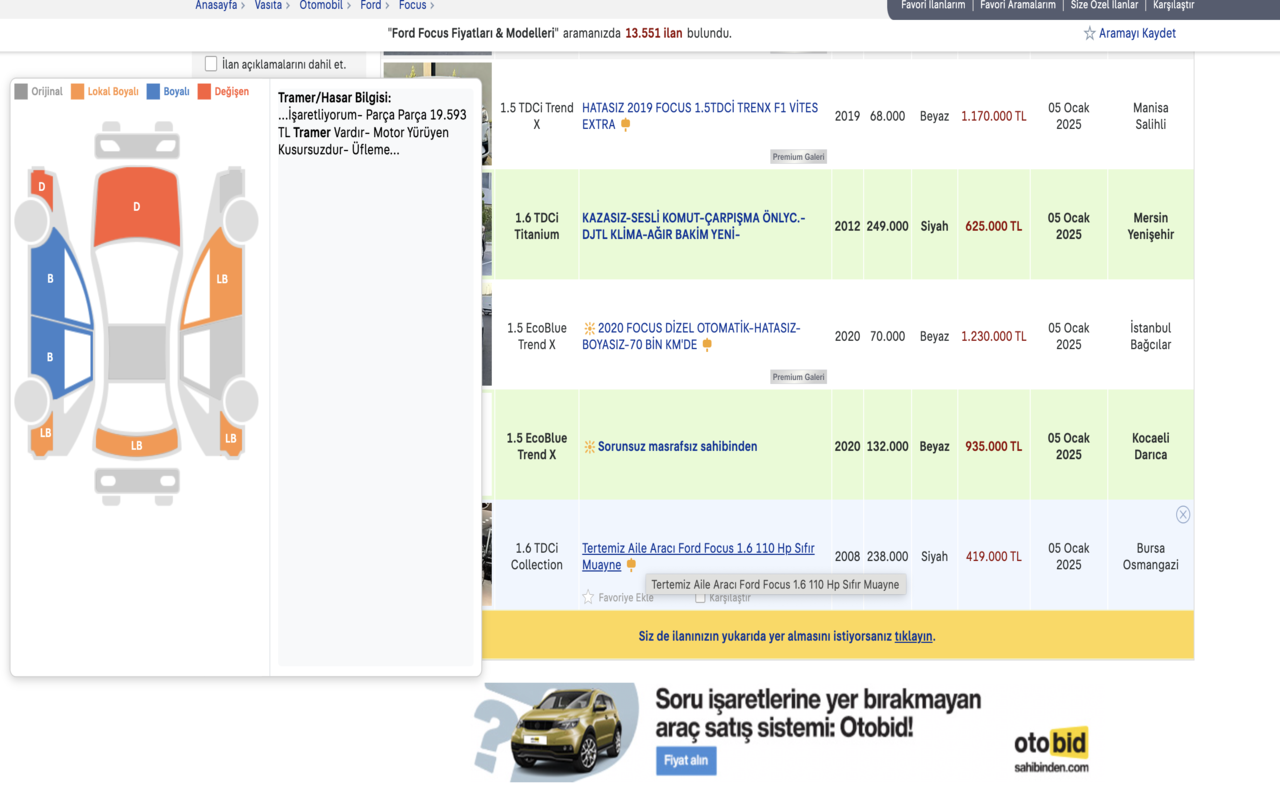Screen dimensions: 1280x800
Task: Click the Favoriye Ekle star icon
Action: (x=588, y=597)
